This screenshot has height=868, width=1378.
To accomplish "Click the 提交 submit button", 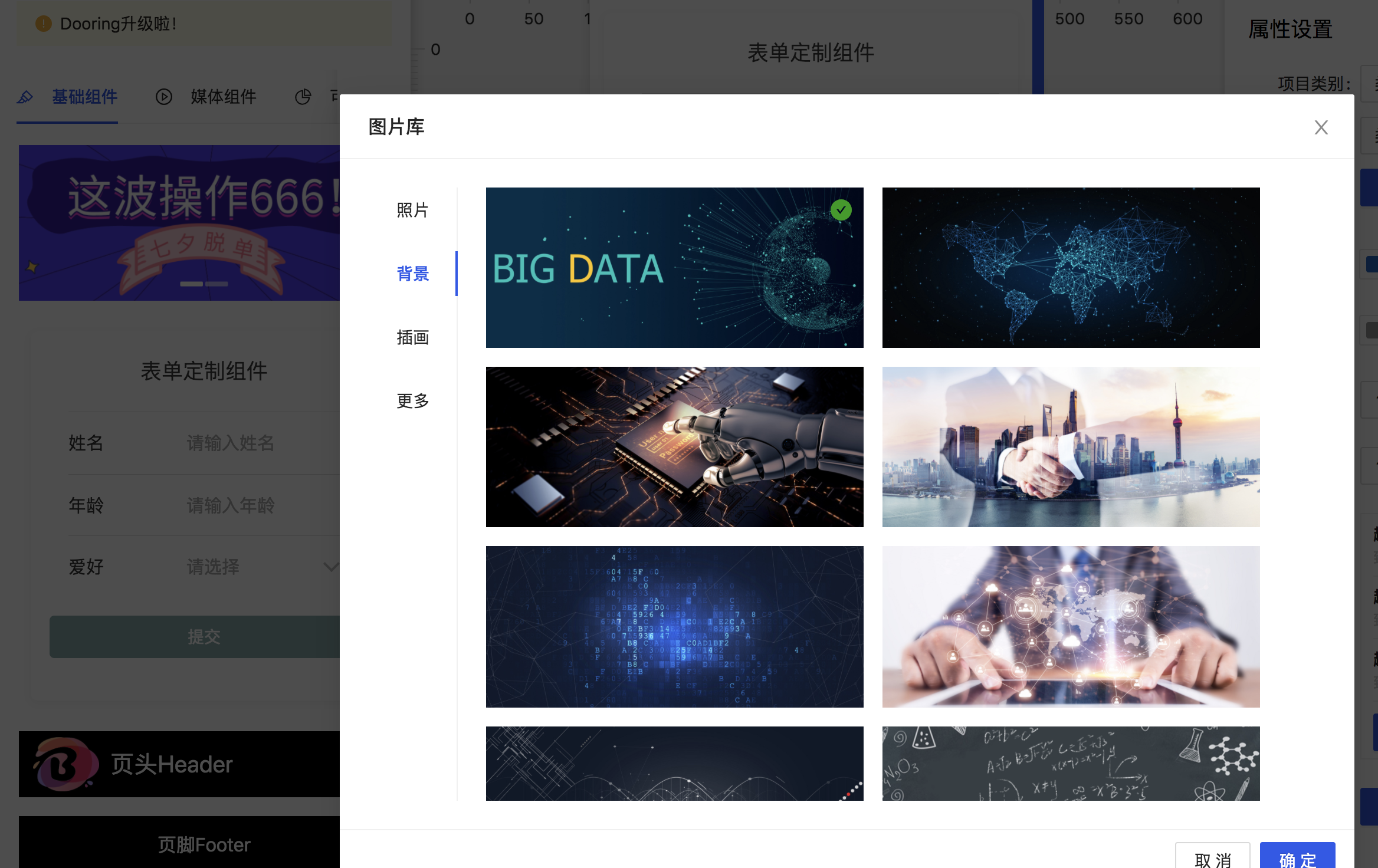I will (x=195, y=637).
